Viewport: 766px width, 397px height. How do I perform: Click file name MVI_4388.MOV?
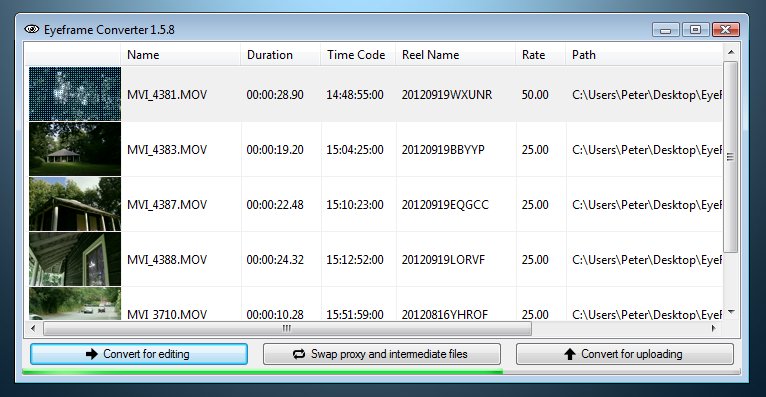click(167, 260)
